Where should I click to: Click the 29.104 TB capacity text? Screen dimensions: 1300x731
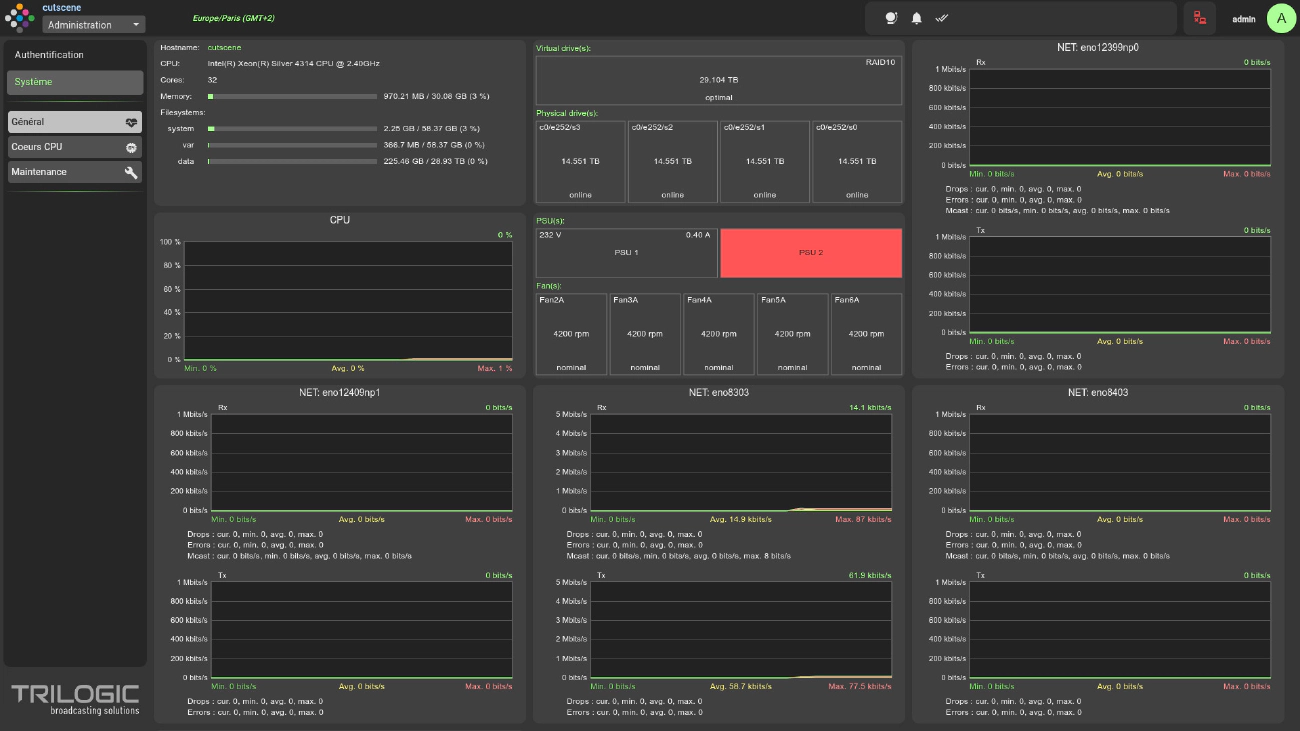point(719,79)
